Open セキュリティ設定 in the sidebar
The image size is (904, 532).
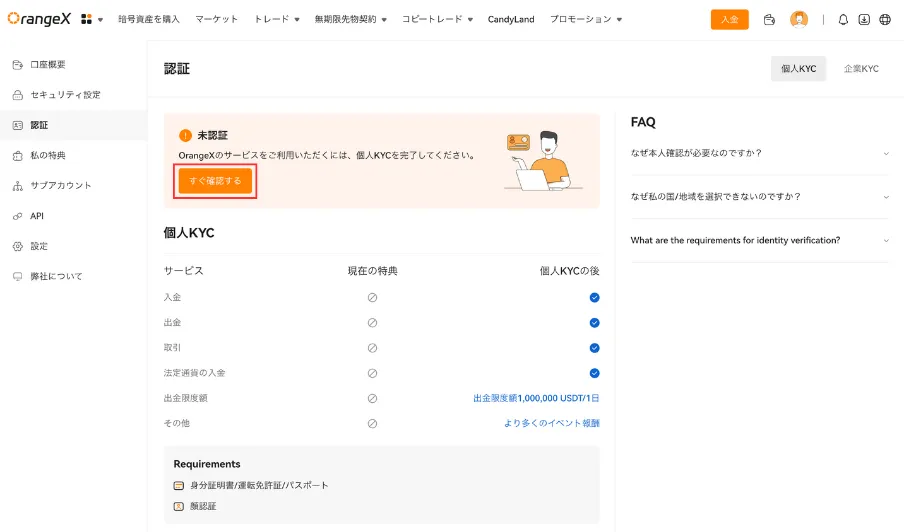click(x=73, y=95)
